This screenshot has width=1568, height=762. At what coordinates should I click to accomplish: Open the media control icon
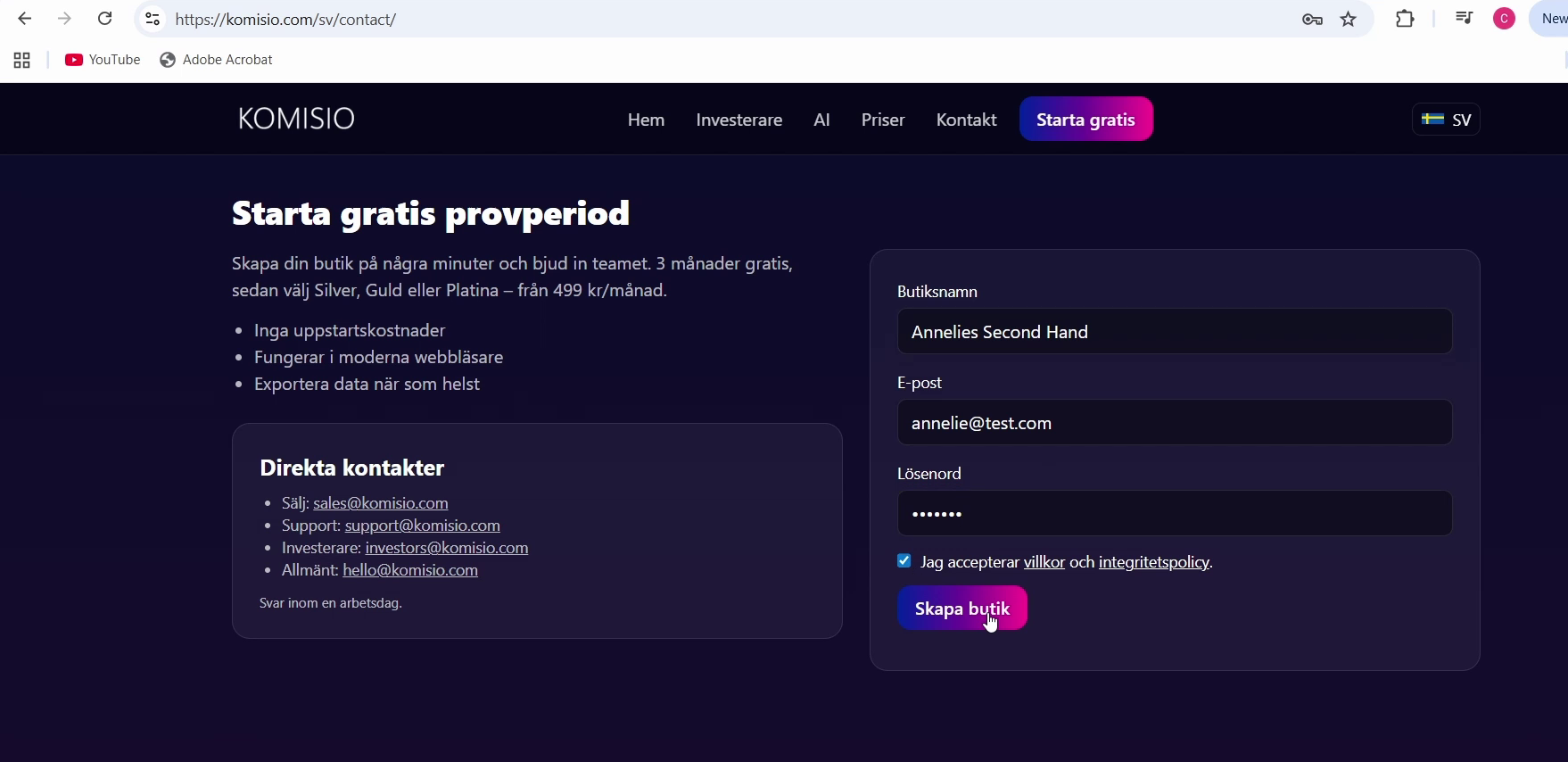pos(1464,19)
